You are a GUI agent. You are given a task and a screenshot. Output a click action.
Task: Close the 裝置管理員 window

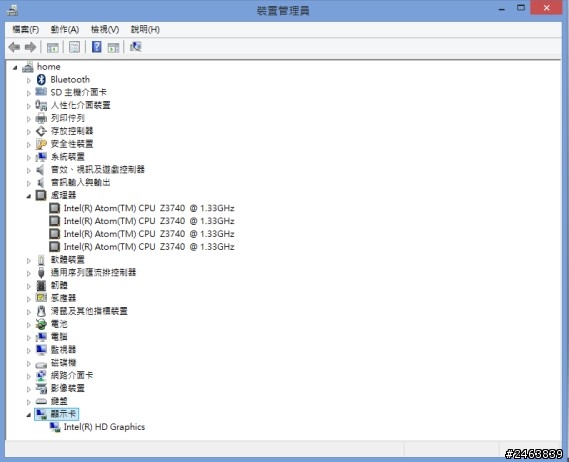click(x=547, y=8)
